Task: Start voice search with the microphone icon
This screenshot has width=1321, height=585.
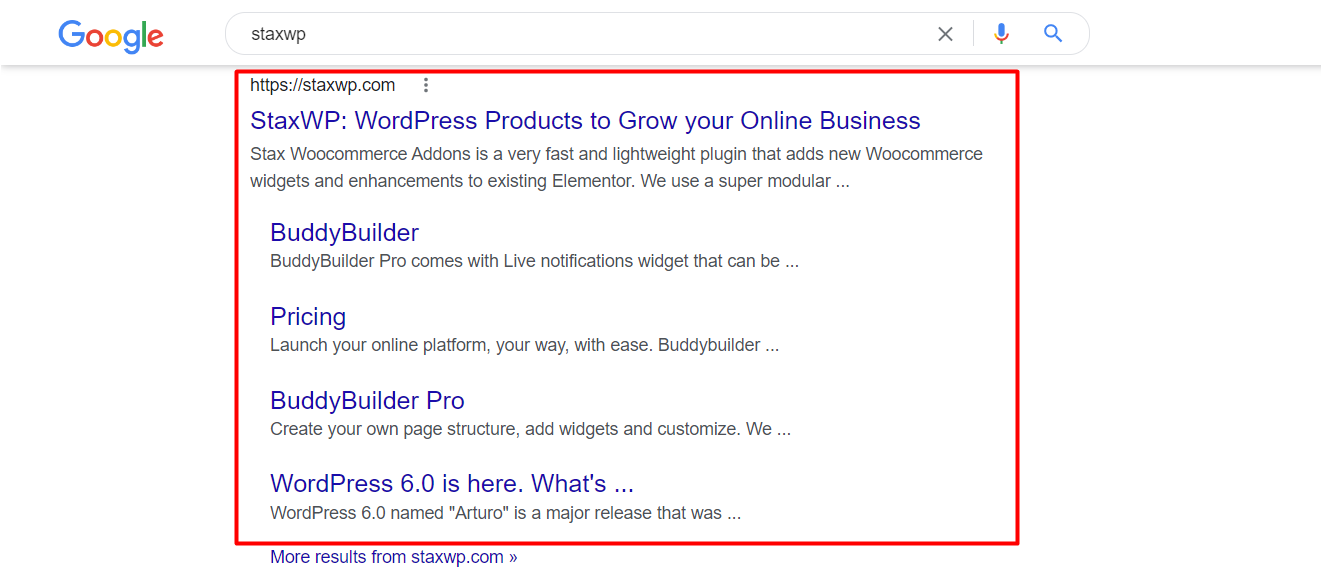Action: click(1001, 33)
